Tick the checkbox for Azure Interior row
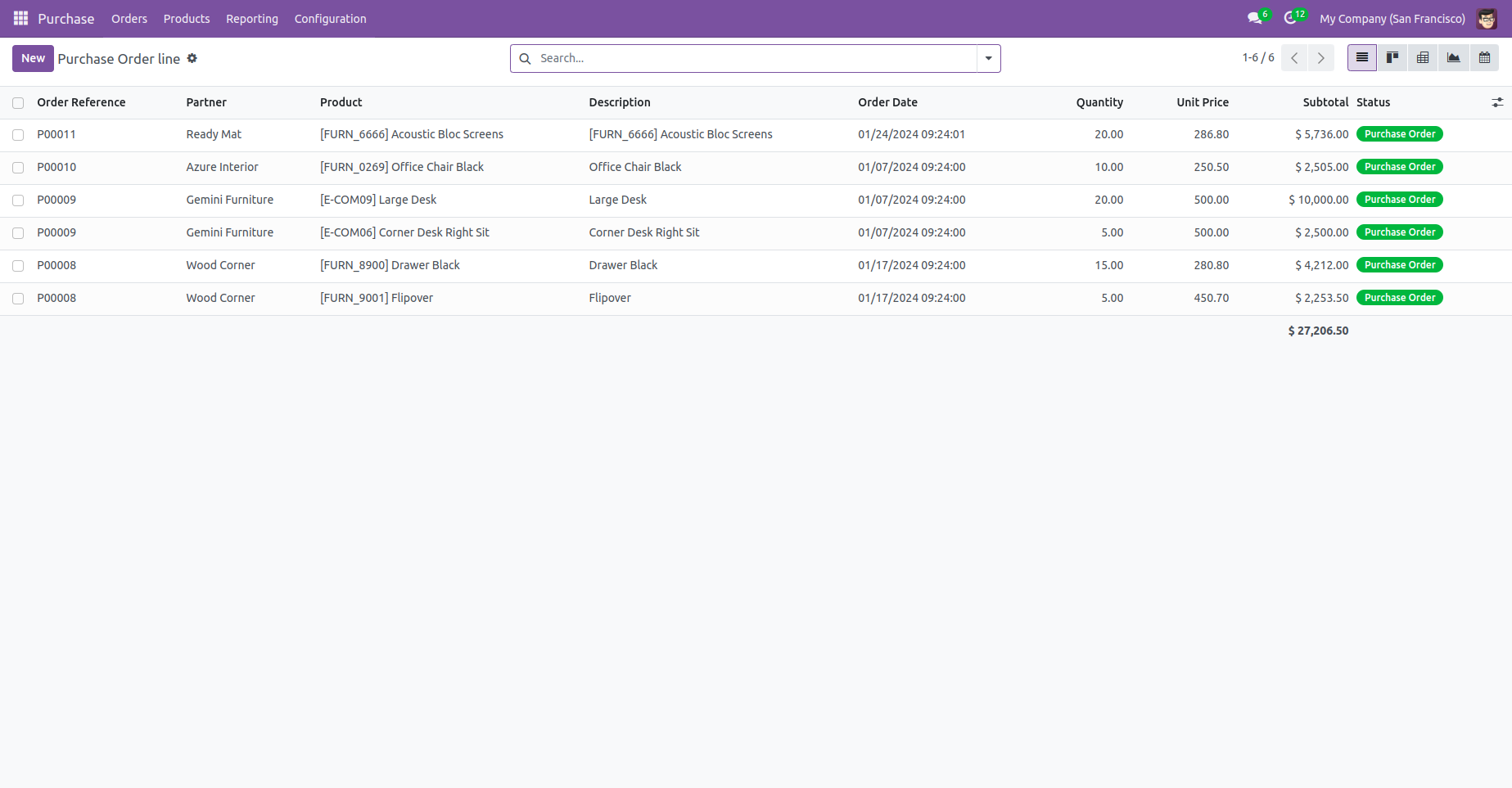The height and width of the screenshot is (788, 1512). pyautogui.click(x=18, y=168)
